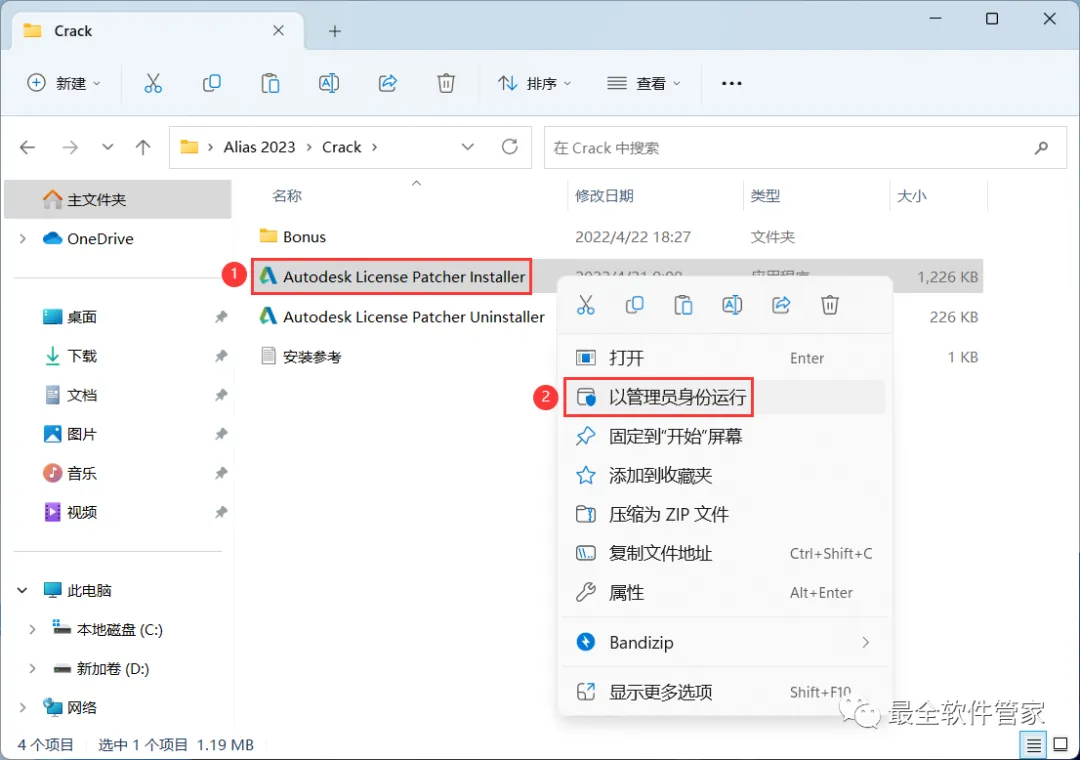Sort by 类型 column header
The image size is (1080, 760).
(765, 196)
